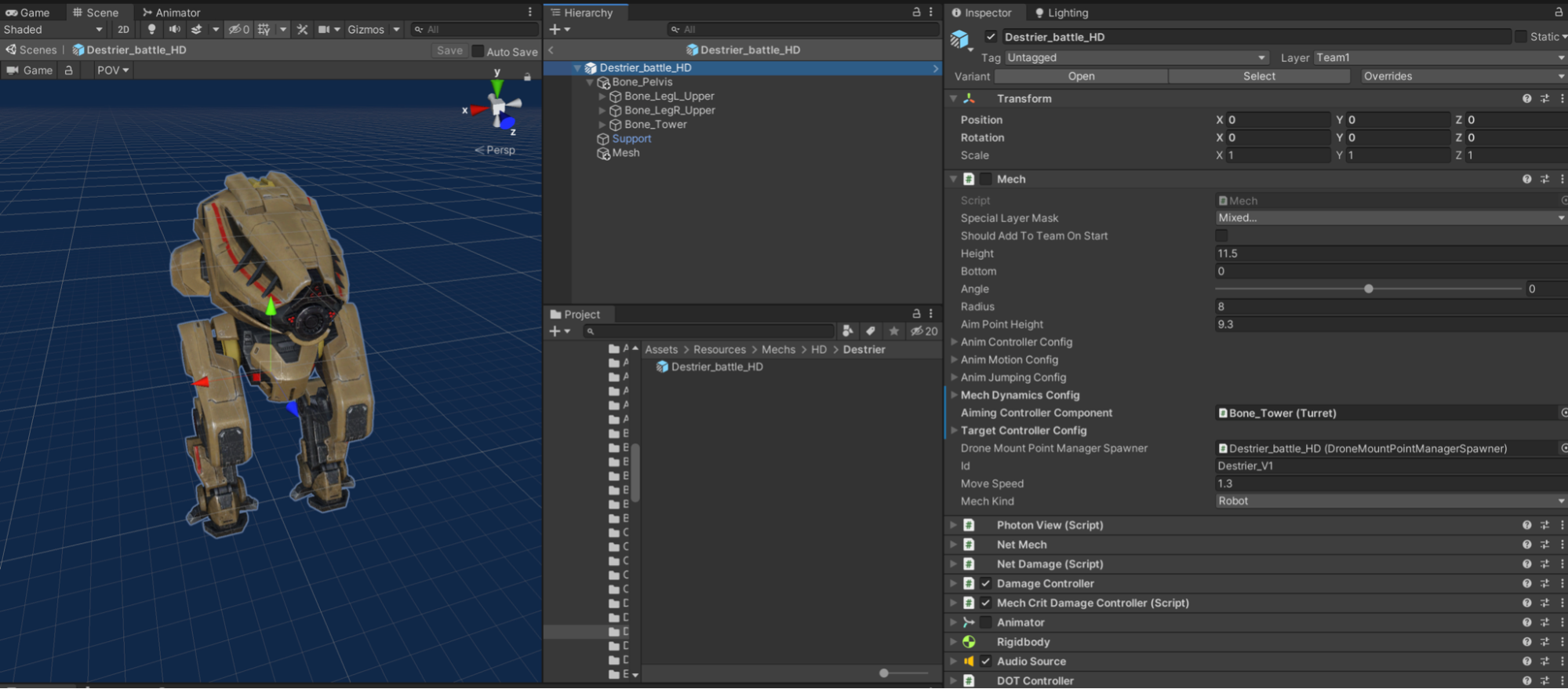The width and height of the screenshot is (1568, 689).
Task: Toggle scene lighting with the lightbulb icon
Action: coord(151,30)
